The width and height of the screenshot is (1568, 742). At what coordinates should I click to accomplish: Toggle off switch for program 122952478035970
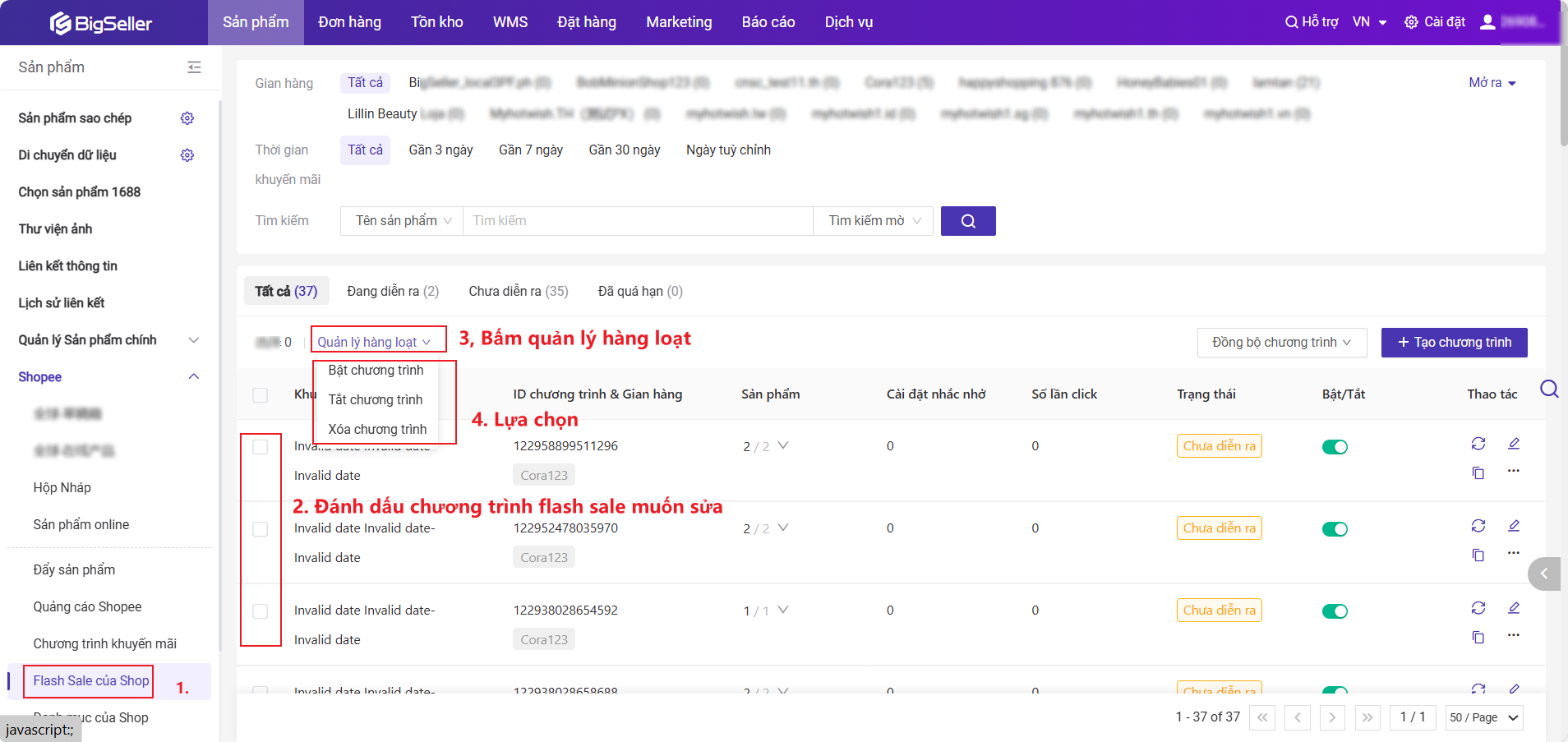click(x=1335, y=529)
